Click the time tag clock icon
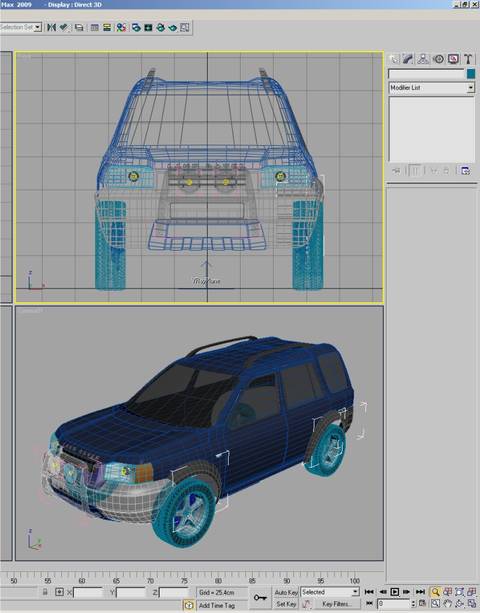The image size is (480, 613). [189, 605]
